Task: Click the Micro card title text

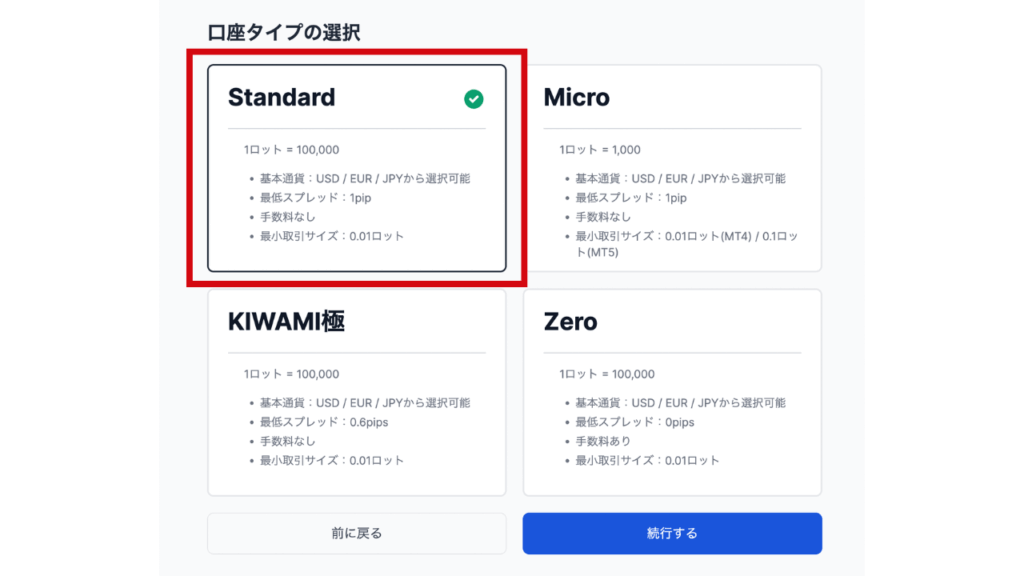Action: pos(577,98)
